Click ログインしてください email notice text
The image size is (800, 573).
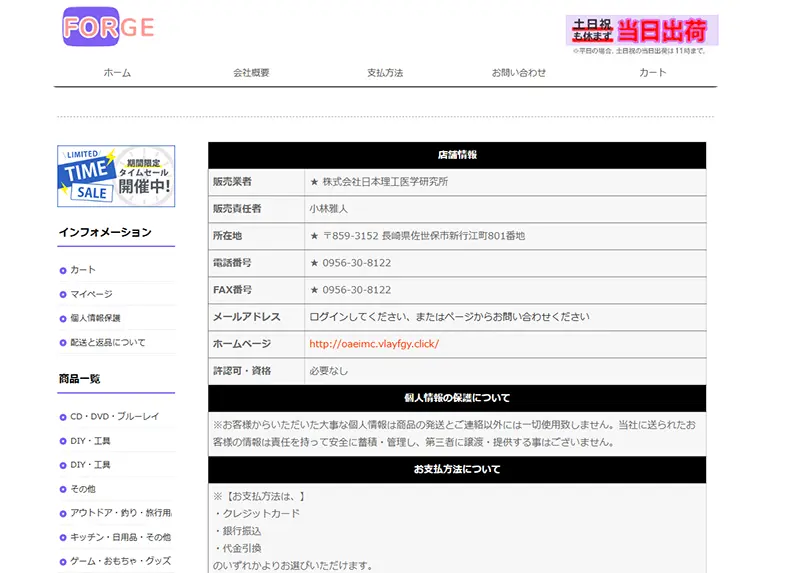[449, 317]
